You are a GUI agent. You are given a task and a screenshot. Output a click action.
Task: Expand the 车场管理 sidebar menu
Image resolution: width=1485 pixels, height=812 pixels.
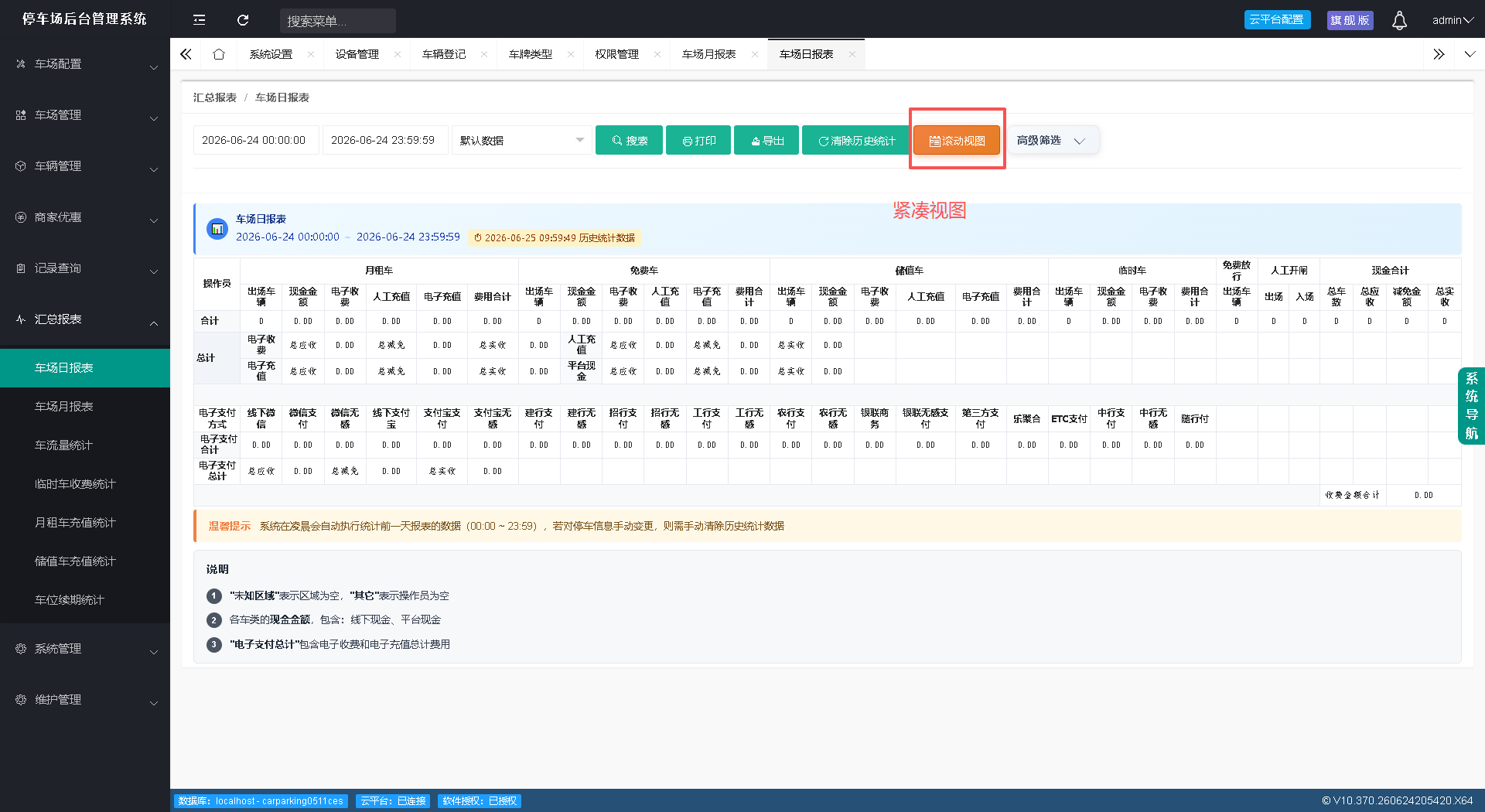point(85,115)
